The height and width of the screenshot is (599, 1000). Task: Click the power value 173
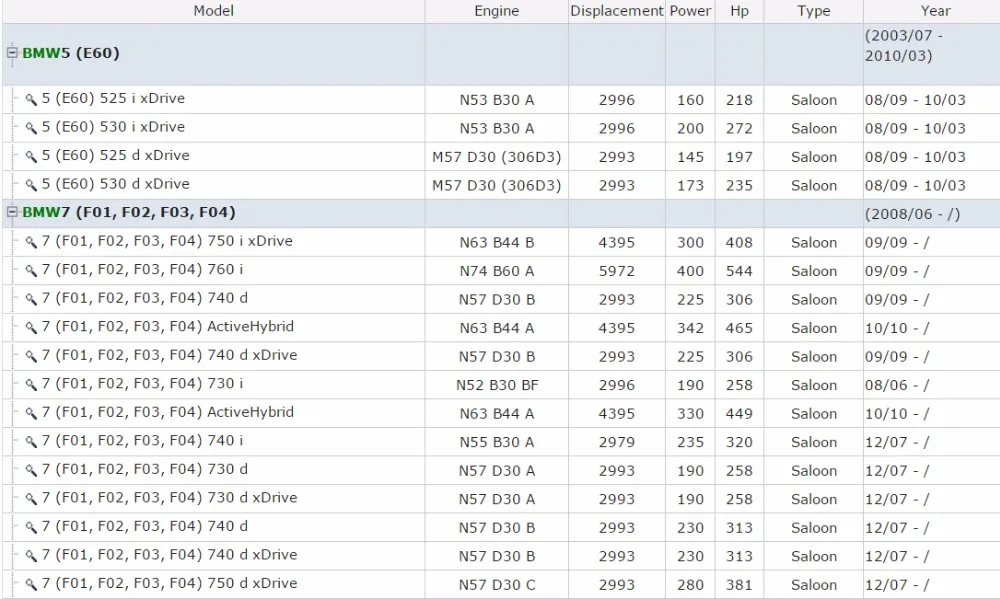[x=690, y=186]
